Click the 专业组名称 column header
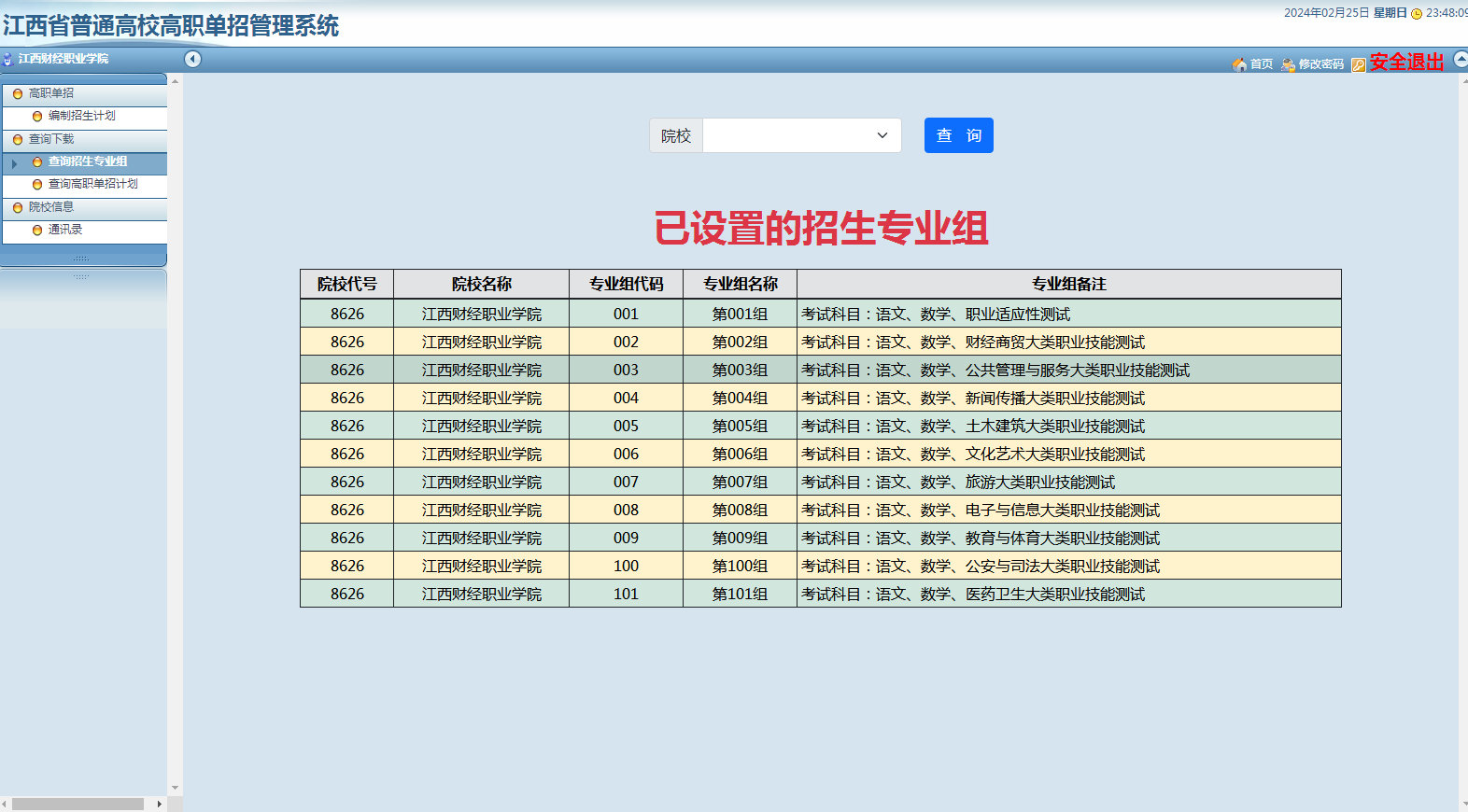The width and height of the screenshot is (1468, 812). click(740, 284)
